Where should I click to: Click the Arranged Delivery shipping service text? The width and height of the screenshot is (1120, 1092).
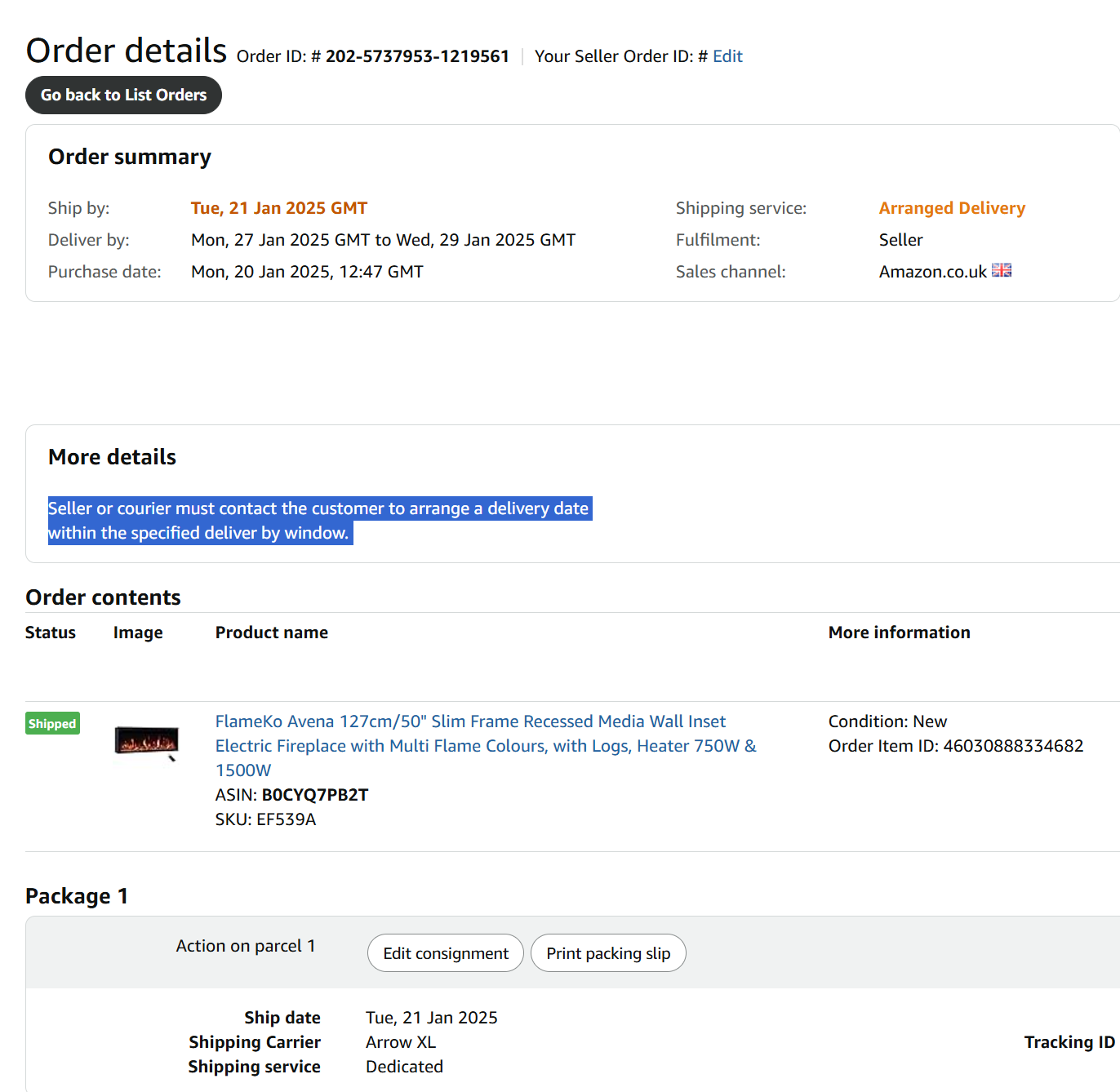point(952,208)
